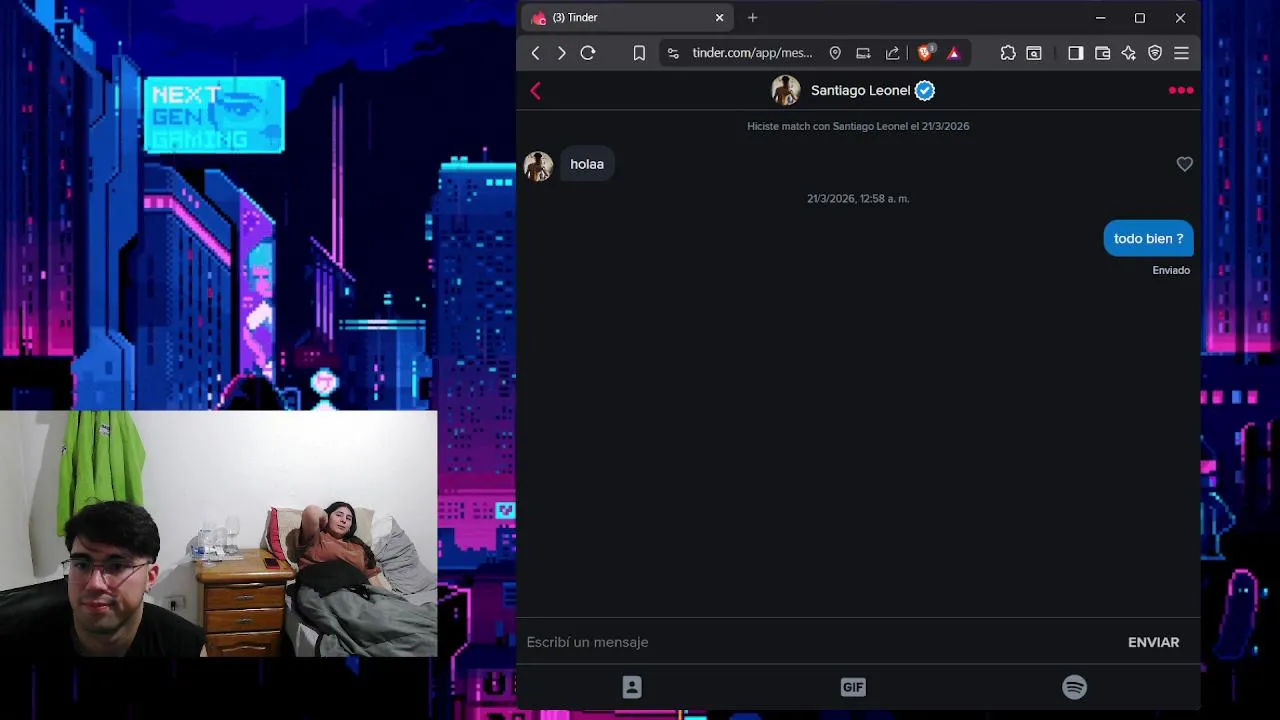The image size is (1280, 720).
Task: Open the Brave Rewards triangle icon
Action: [x=953, y=53]
